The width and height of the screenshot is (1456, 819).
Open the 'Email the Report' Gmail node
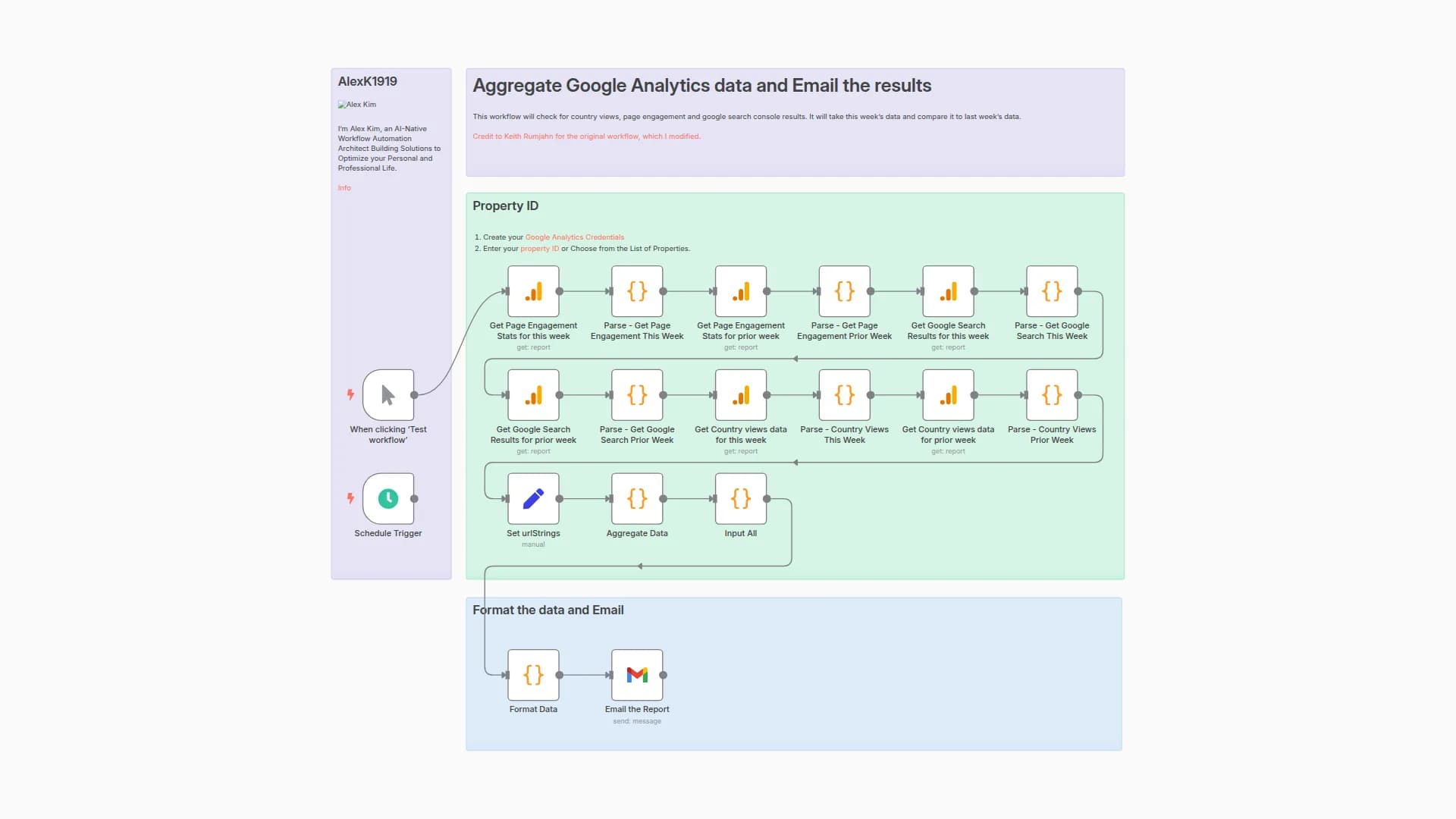637,675
